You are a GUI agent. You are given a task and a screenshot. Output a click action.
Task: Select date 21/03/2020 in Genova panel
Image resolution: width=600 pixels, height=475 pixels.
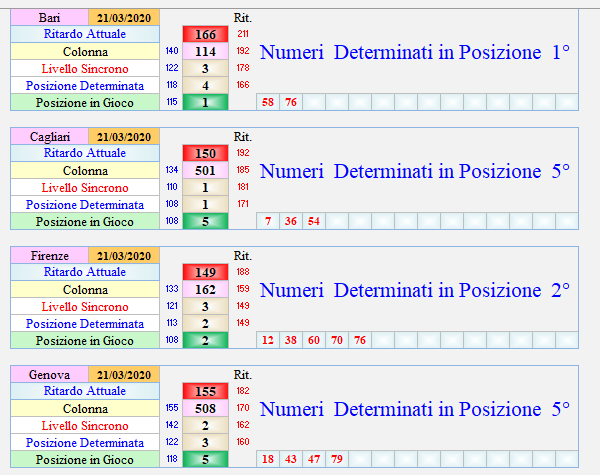[x=124, y=375]
